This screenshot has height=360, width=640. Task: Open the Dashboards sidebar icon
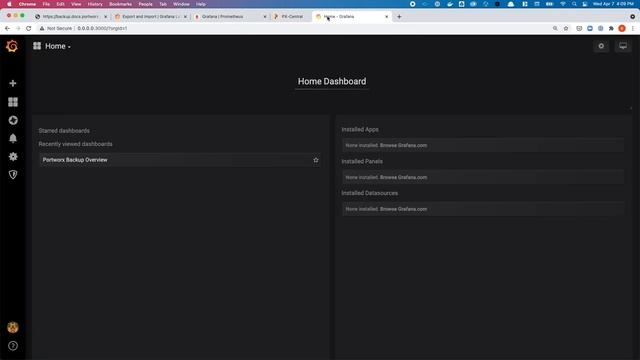point(13,102)
